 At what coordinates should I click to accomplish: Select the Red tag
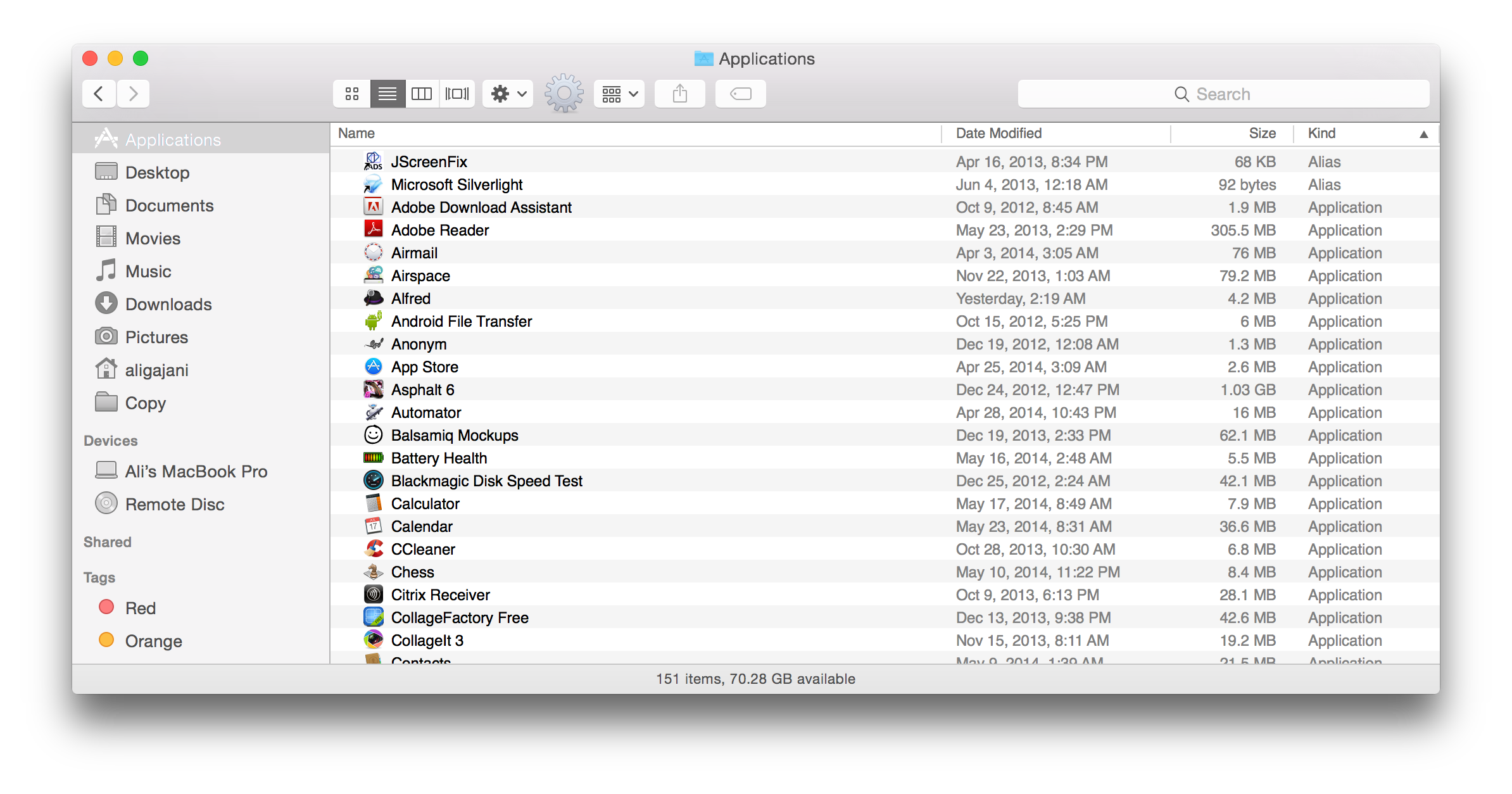point(201,608)
